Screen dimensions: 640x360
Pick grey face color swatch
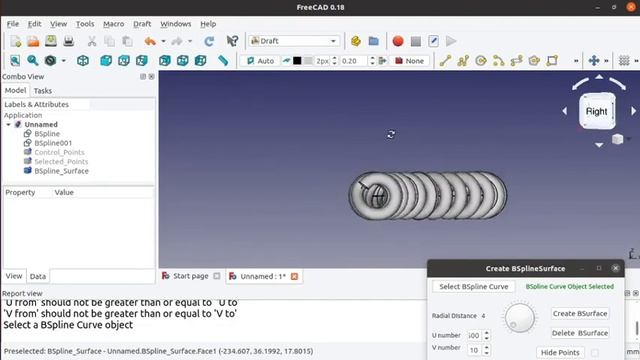[309, 61]
